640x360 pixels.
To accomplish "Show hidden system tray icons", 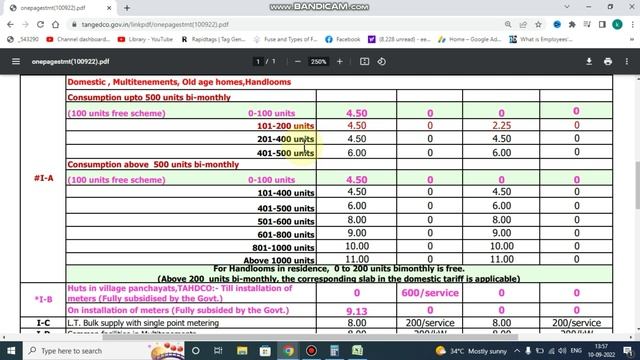I will point(517,351).
